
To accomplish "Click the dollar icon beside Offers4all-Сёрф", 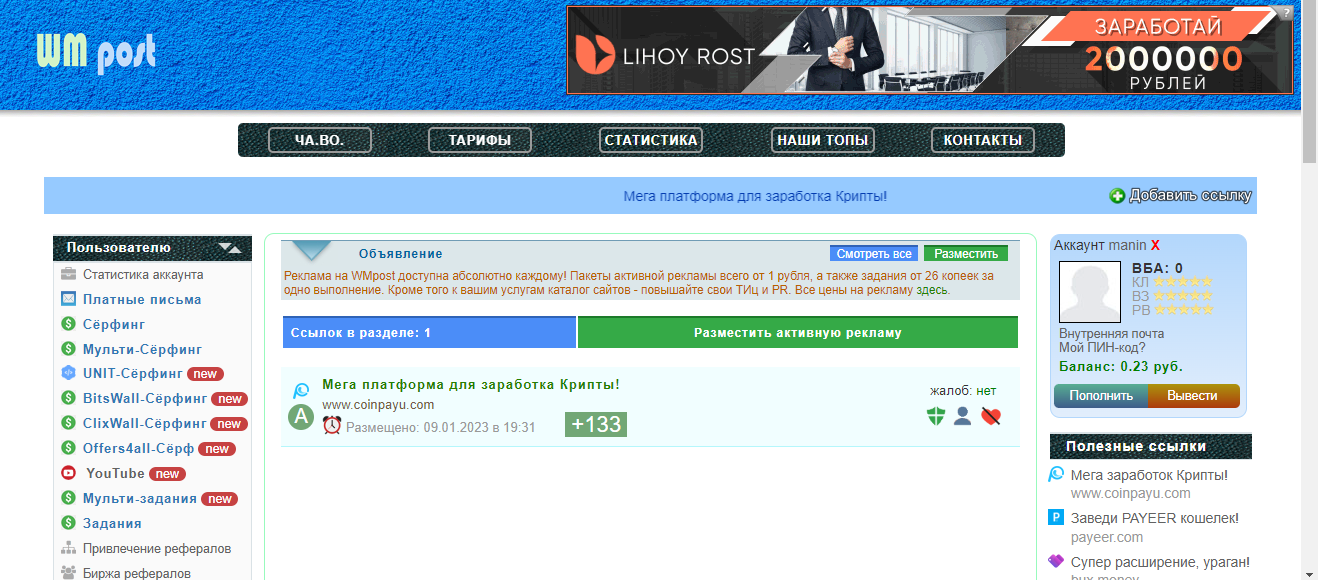I will [69, 448].
